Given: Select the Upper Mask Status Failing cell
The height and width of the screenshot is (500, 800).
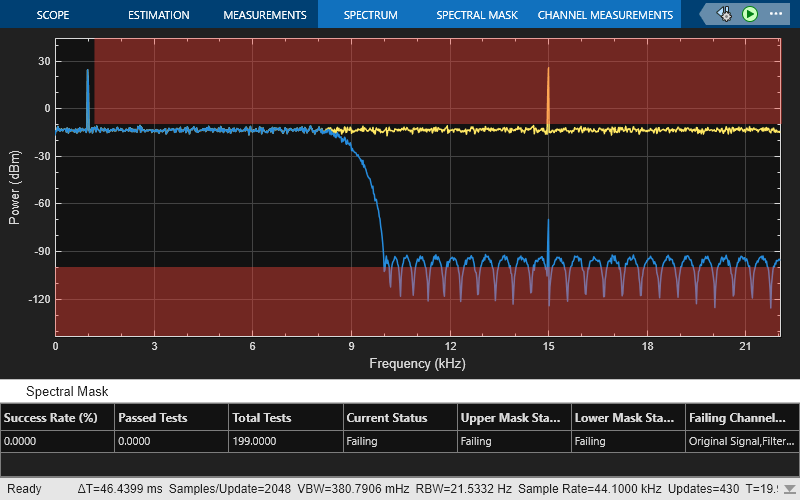Looking at the screenshot, I should [x=514, y=441].
